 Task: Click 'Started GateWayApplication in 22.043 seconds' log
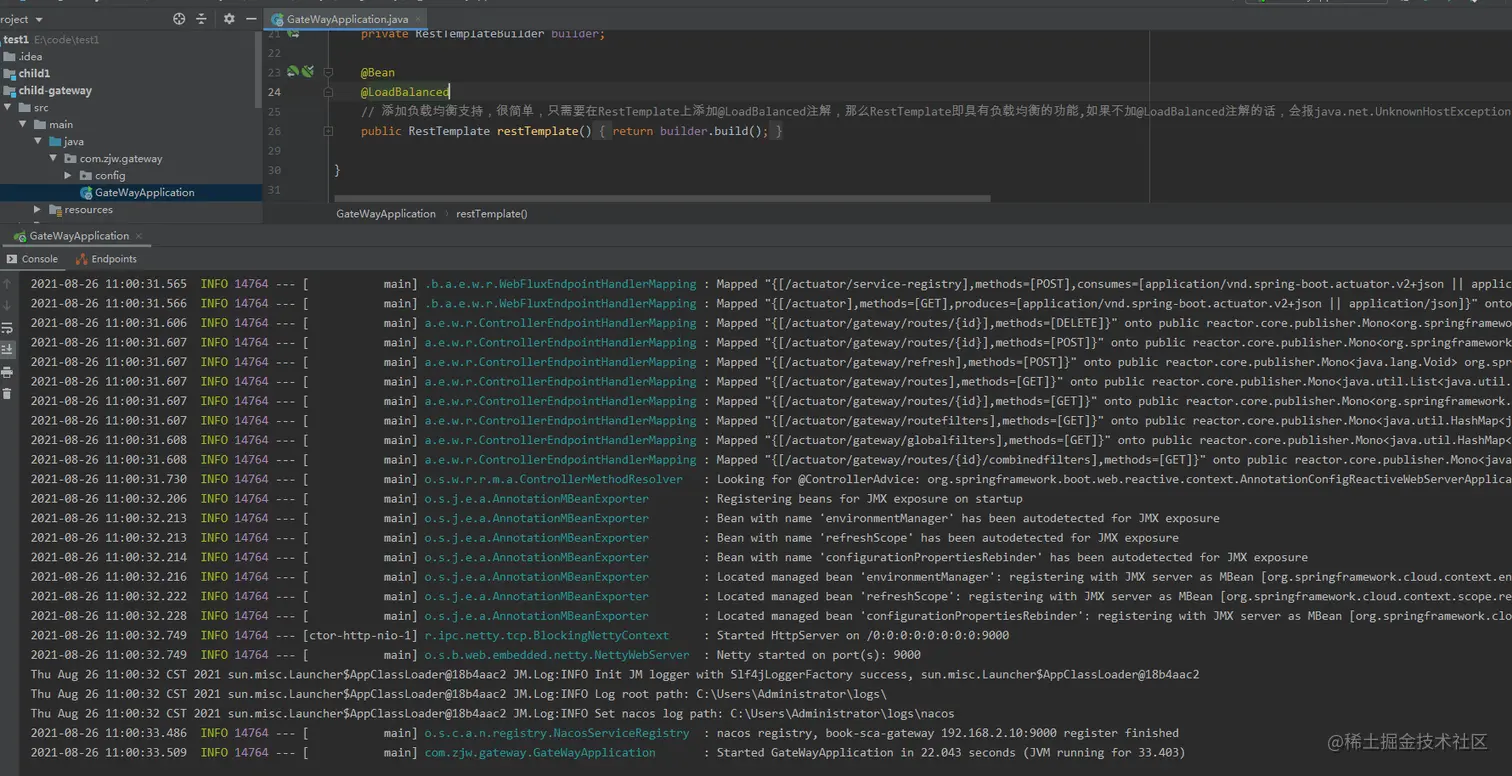[x=951, y=753]
